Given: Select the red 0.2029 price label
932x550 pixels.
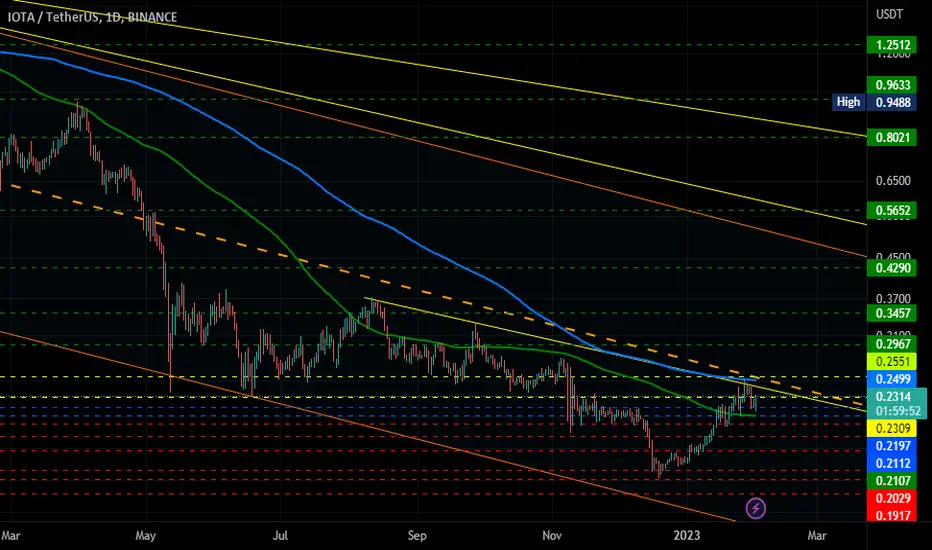Looking at the screenshot, I should [x=892, y=498].
